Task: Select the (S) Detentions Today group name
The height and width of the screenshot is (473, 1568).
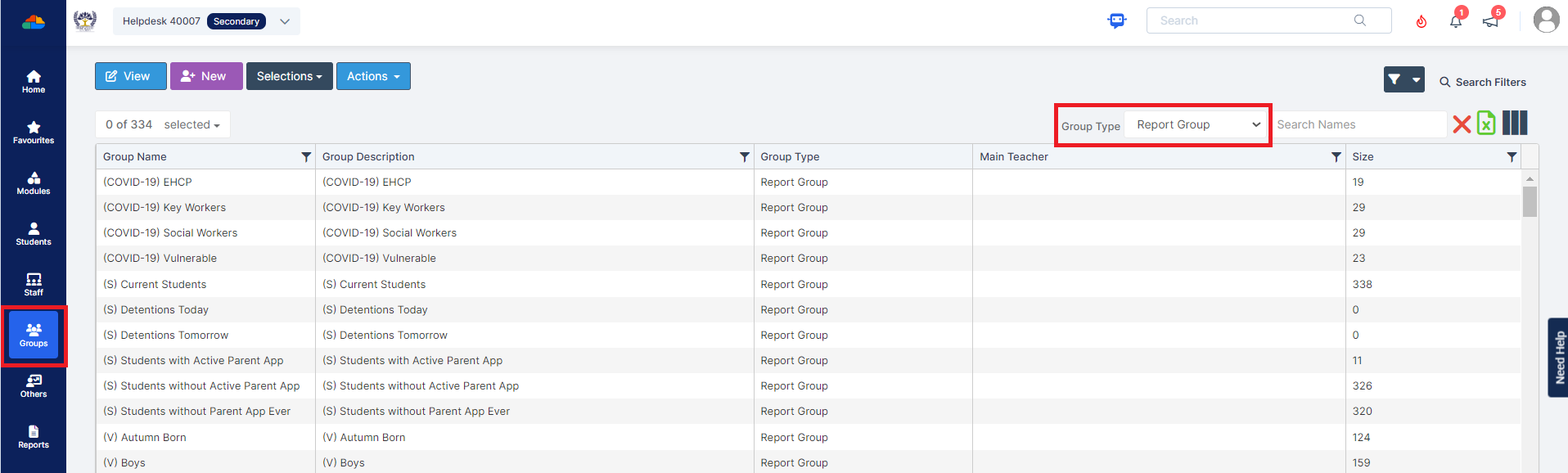Action: (155, 309)
